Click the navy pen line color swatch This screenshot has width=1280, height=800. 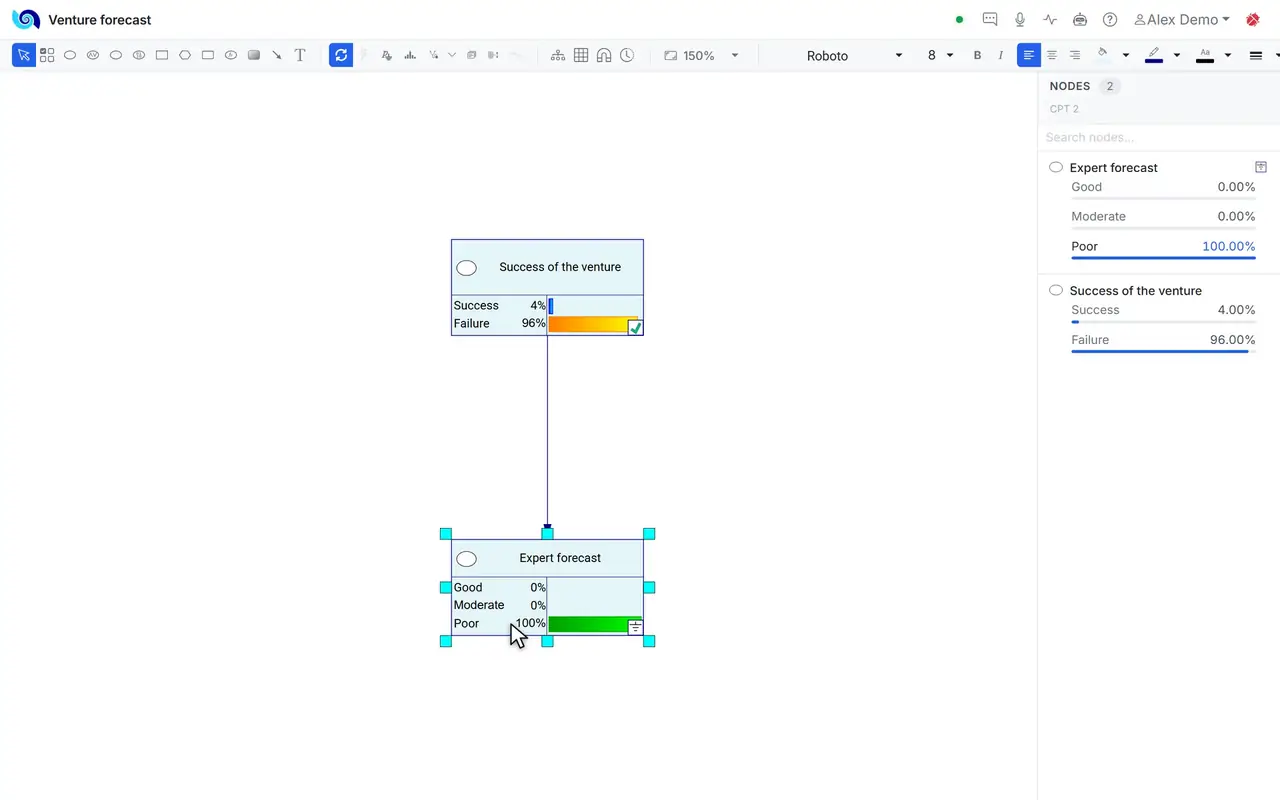click(1154, 55)
